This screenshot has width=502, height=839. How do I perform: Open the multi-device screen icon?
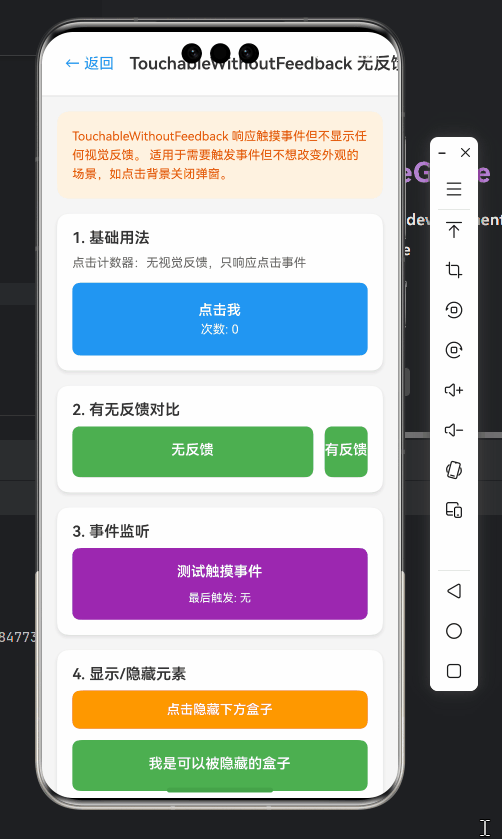coord(454,510)
